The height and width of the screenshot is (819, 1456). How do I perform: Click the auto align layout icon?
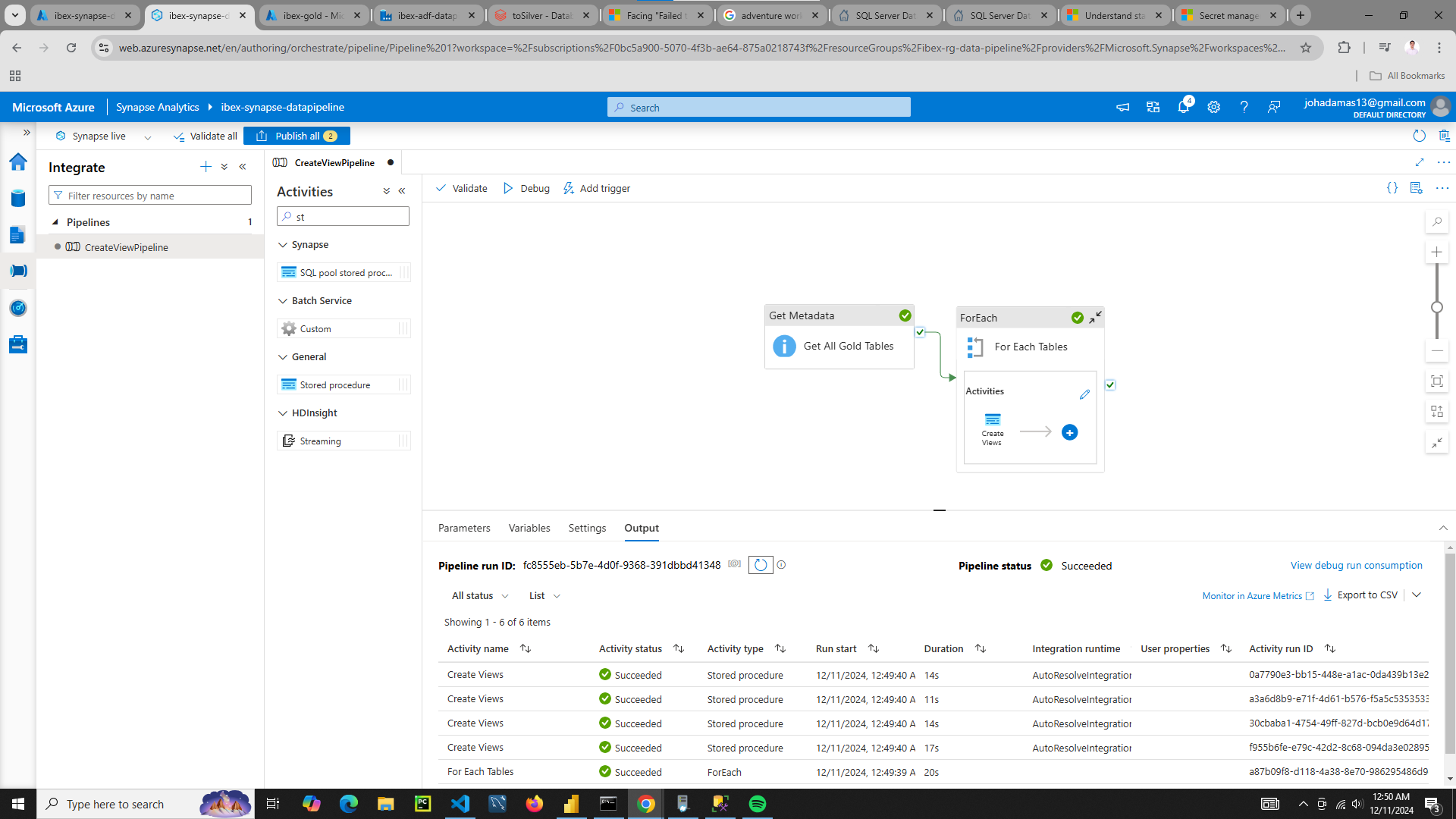tap(1437, 412)
